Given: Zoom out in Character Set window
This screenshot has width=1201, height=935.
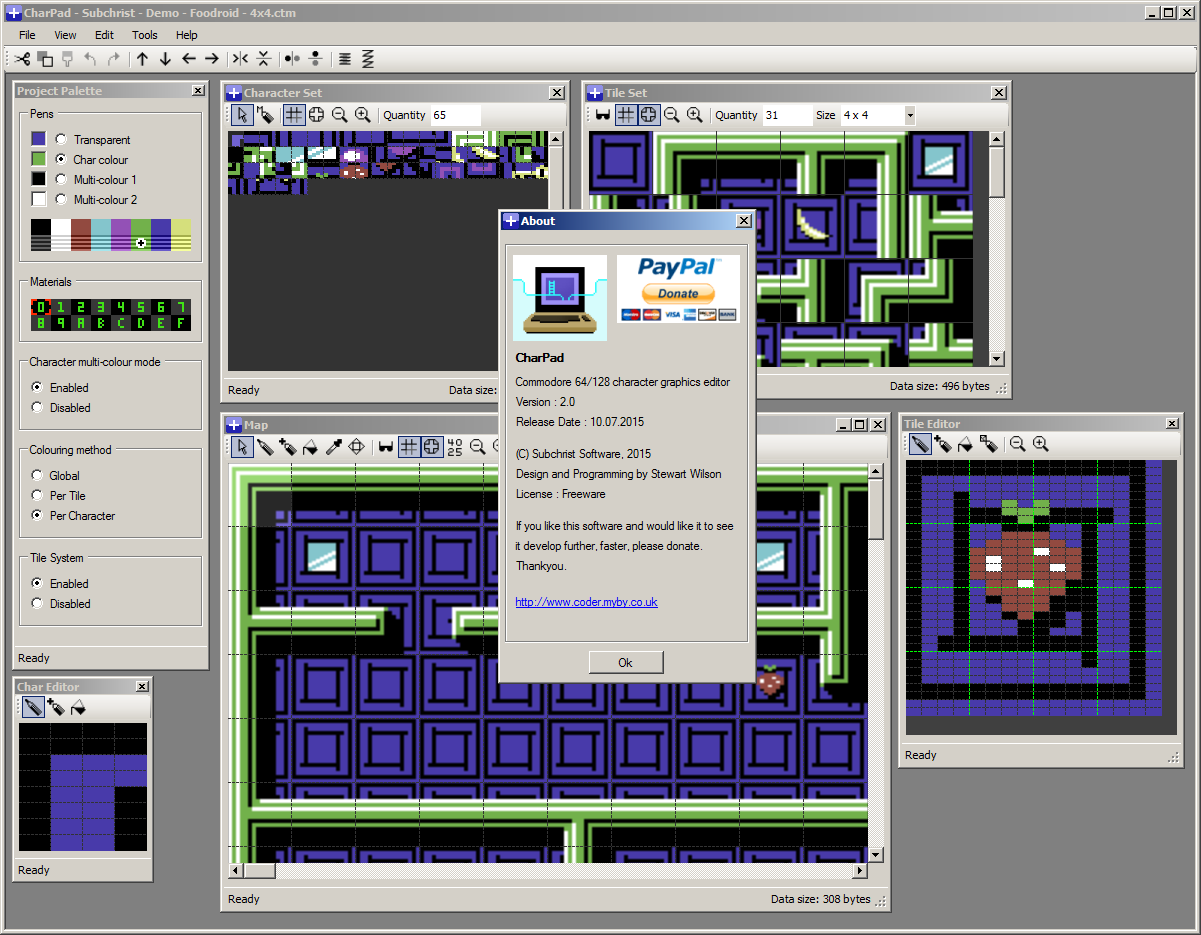Looking at the screenshot, I should pos(339,115).
